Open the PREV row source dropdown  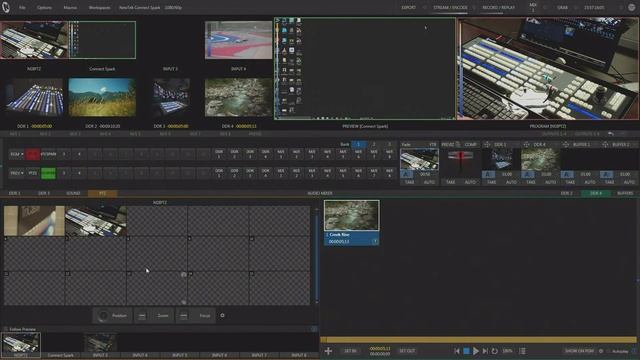point(17,173)
